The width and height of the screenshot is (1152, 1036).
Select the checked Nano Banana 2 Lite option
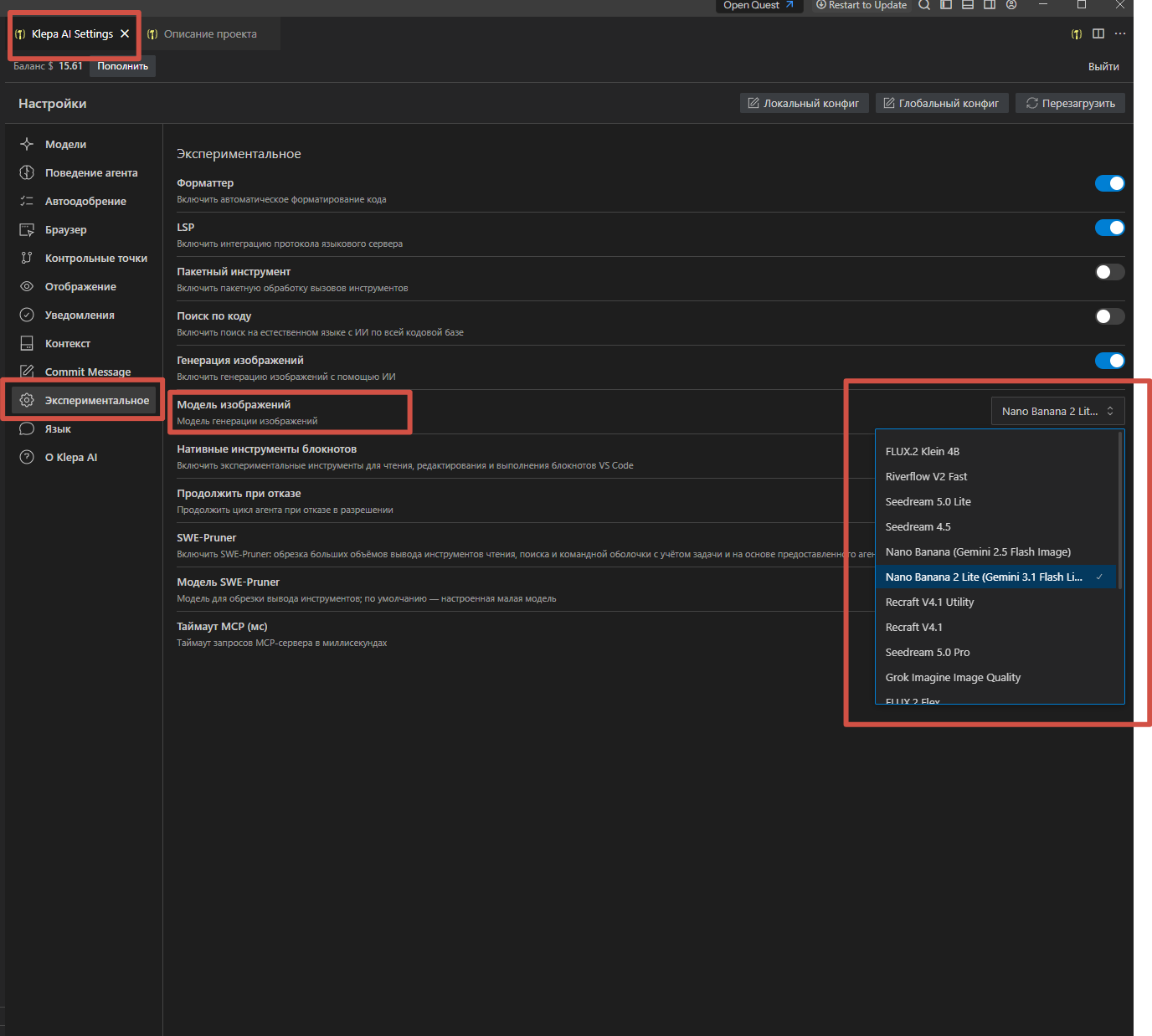[996, 577]
